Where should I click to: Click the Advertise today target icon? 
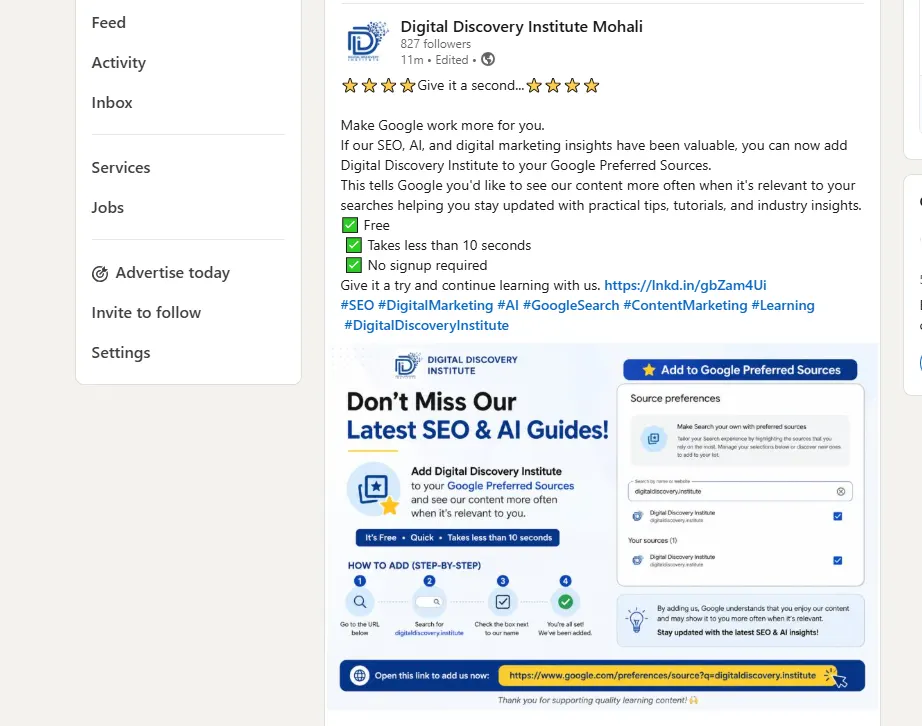(x=100, y=273)
